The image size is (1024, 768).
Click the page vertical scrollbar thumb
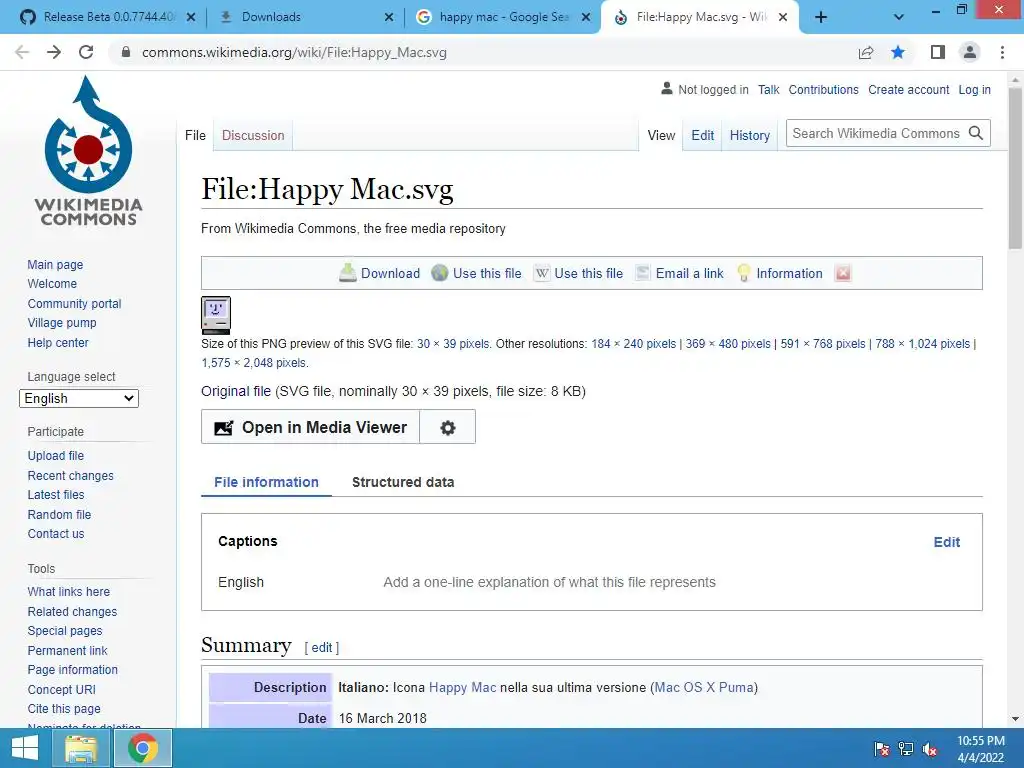(x=1015, y=168)
